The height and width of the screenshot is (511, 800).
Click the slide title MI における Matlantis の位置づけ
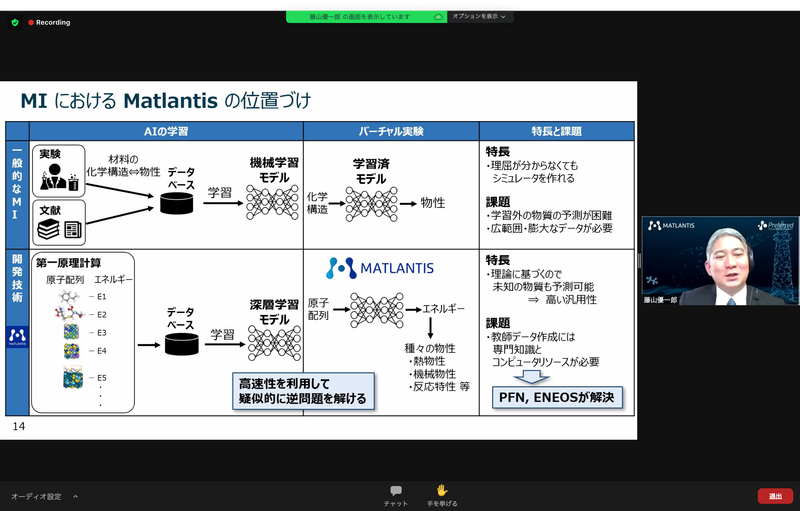point(166,100)
